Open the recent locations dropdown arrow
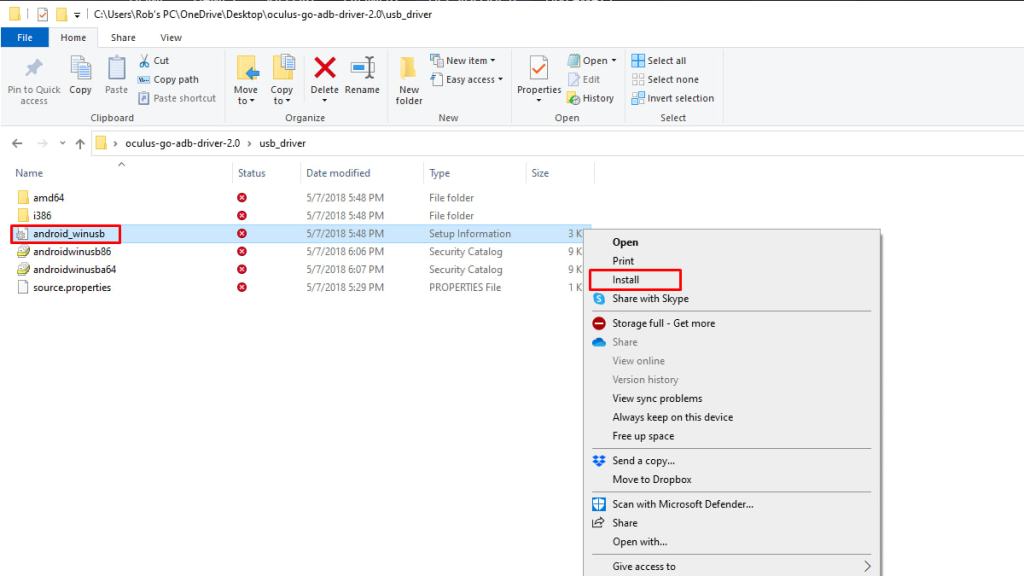This screenshot has width=1024, height=576. (62, 144)
